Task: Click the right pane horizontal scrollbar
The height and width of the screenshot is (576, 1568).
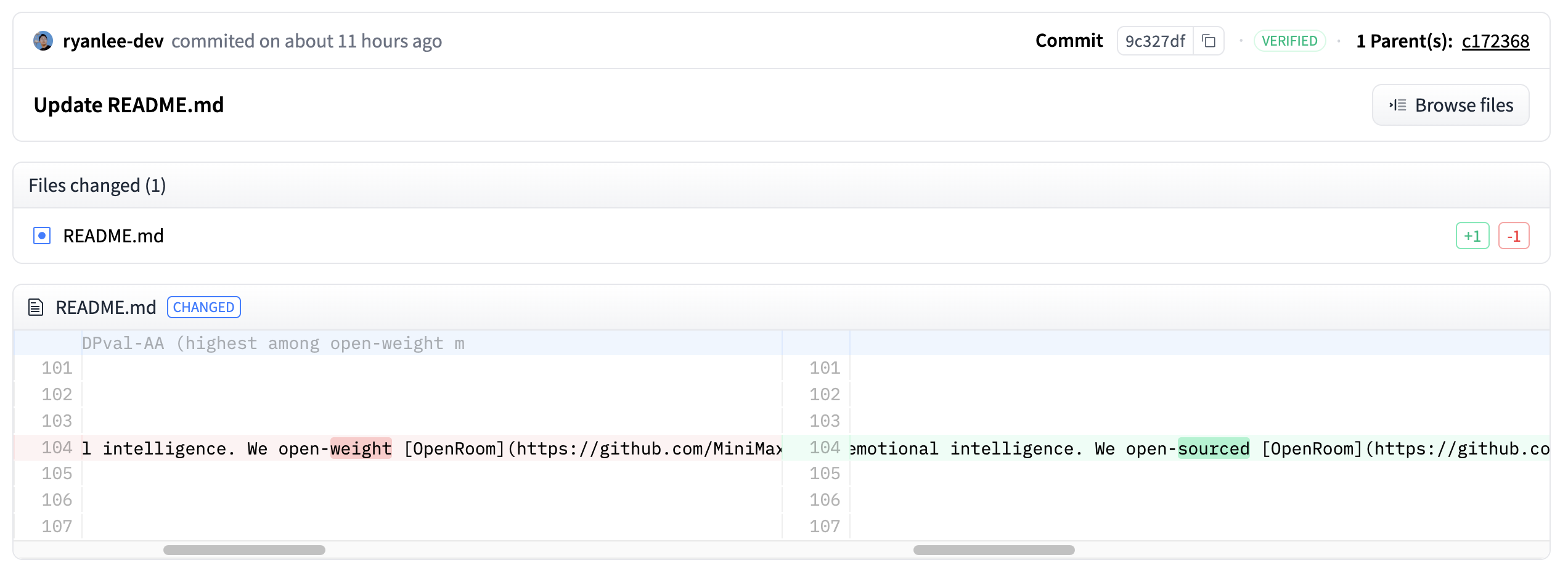Action: (x=994, y=549)
